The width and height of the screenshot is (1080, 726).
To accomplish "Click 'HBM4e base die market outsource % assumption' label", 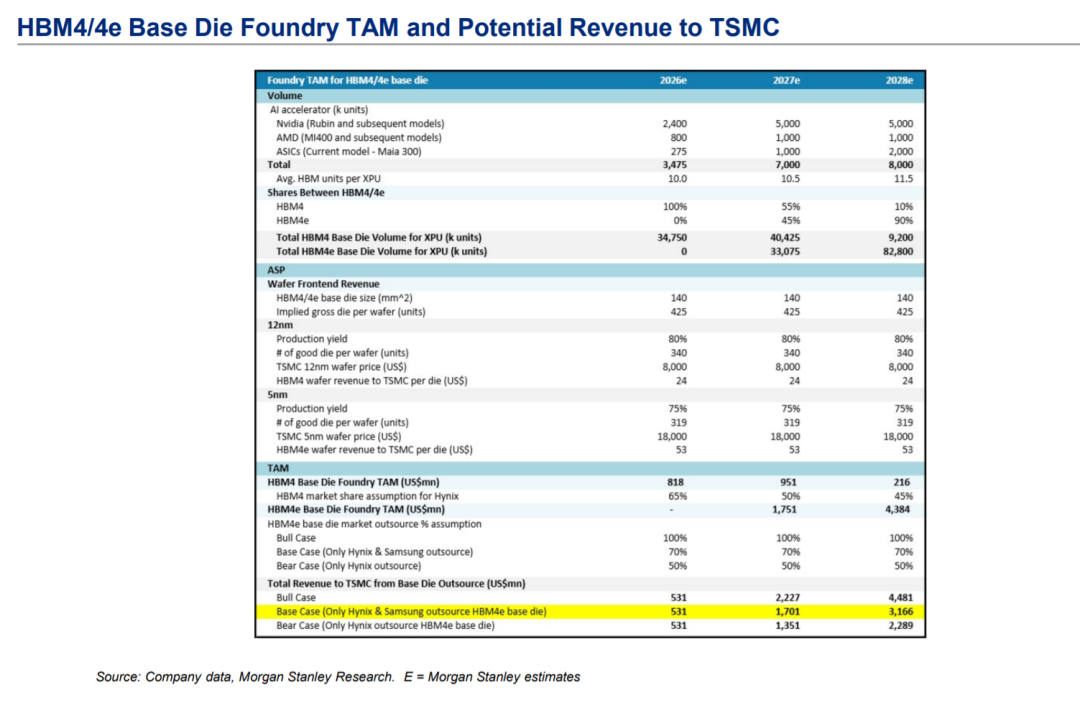I will tap(374, 524).
